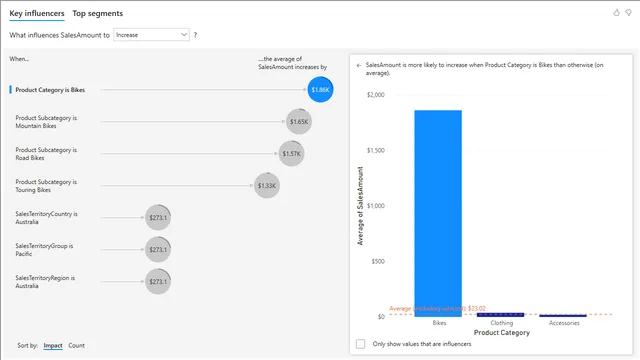Click 'Product Subcategory is Mountain Bikes' label
Viewport: 640px width, 360px height.
tap(46, 122)
